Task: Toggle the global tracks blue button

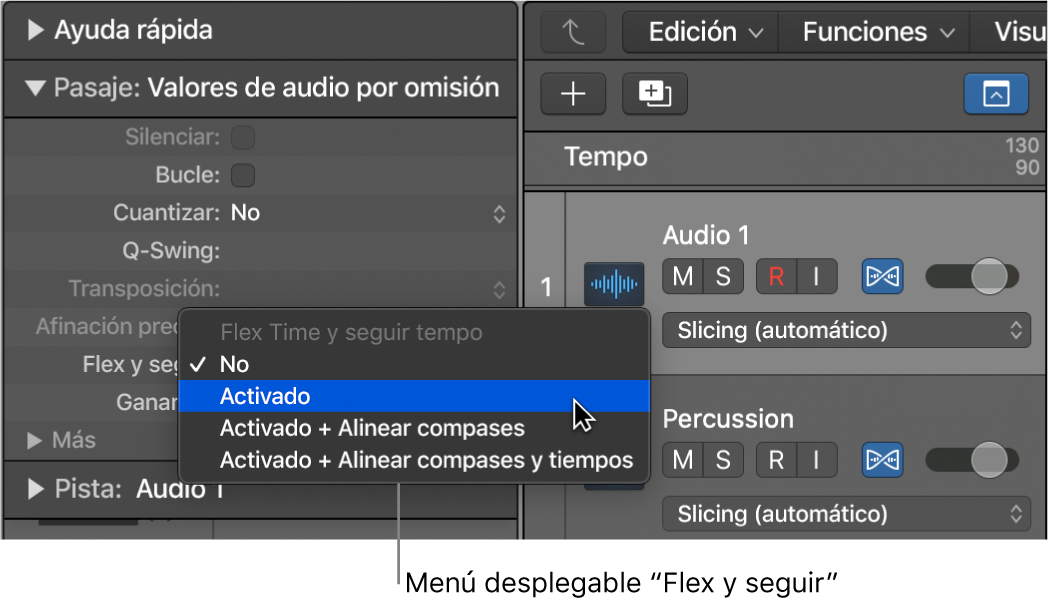Action: (x=996, y=94)
